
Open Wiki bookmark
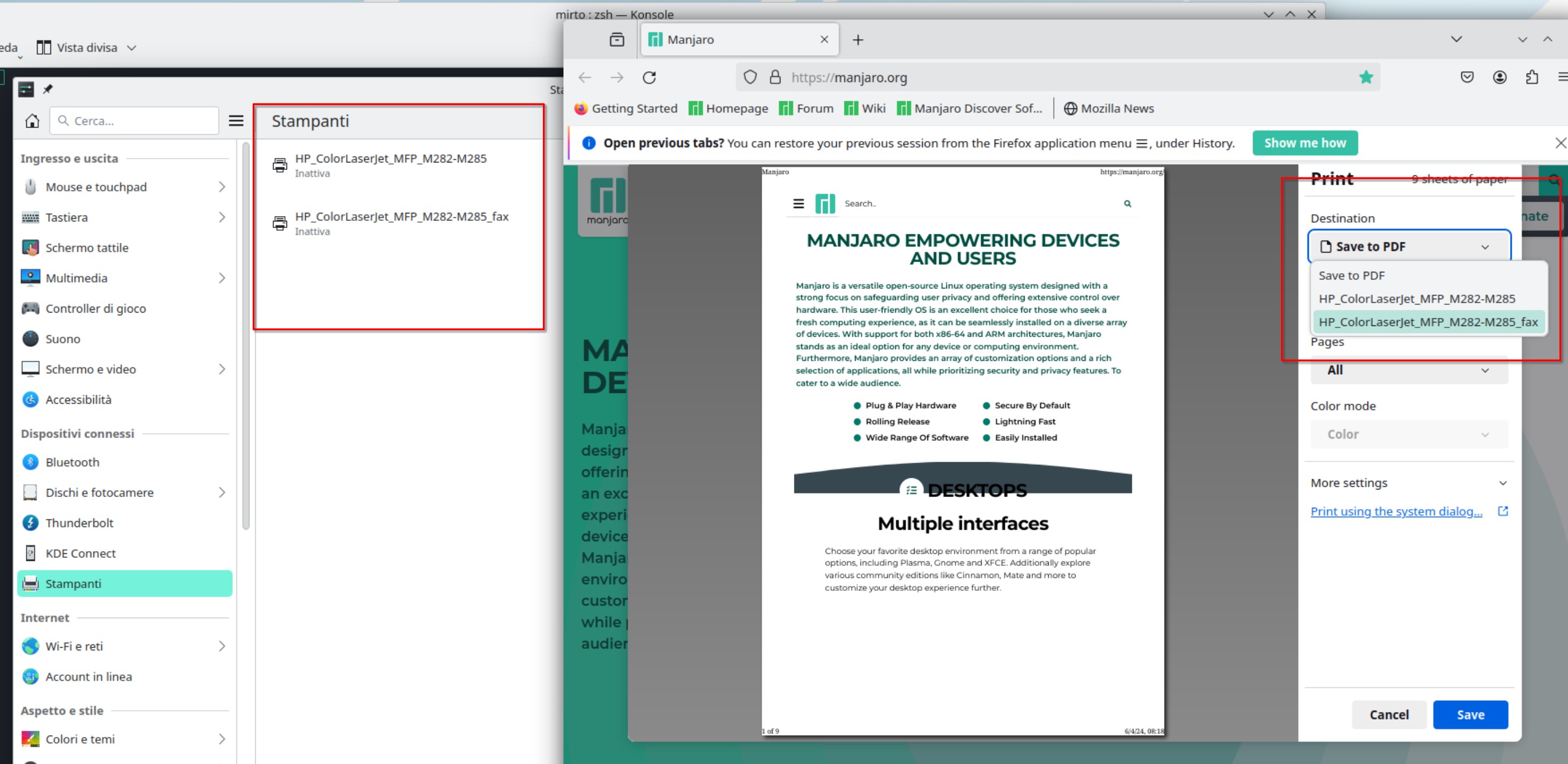tap(864, 108)
